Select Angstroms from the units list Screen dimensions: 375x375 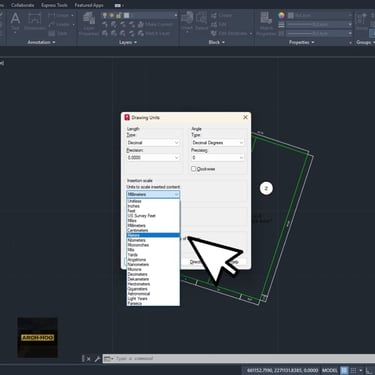click(153, 260)
